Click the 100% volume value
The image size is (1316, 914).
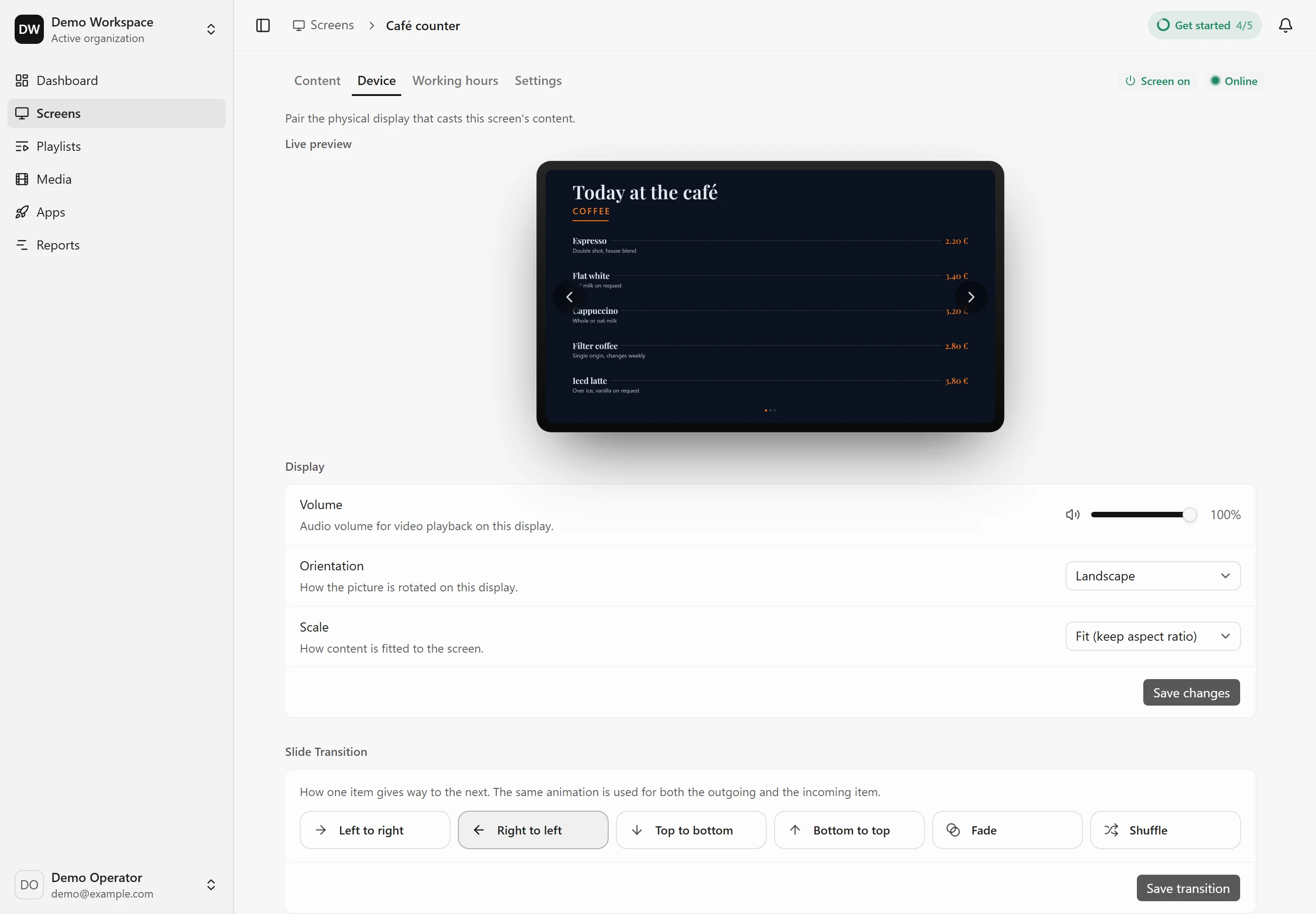(x=1225, y=515)
